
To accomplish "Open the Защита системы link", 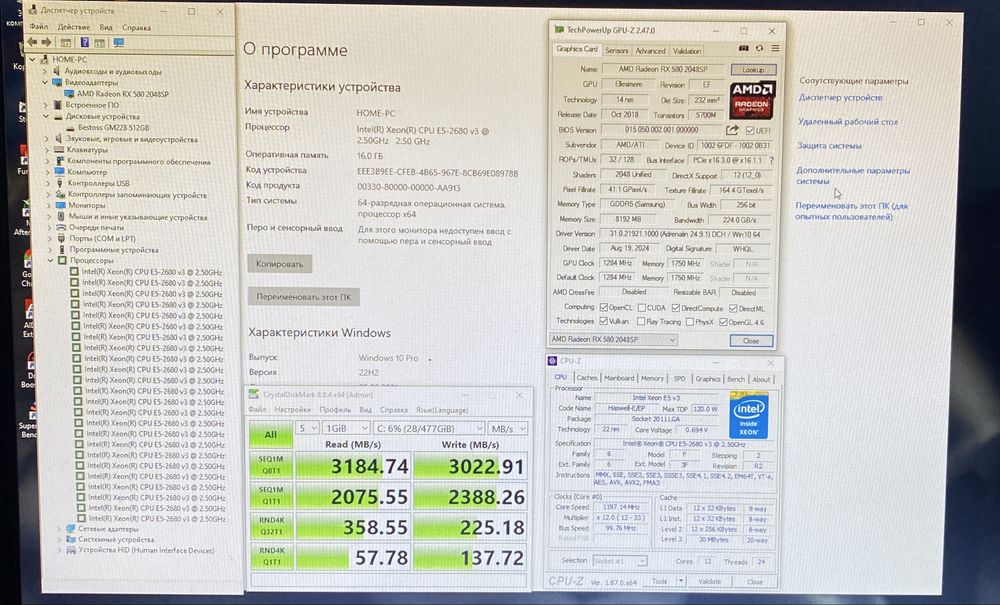I will tap(828, 146).
